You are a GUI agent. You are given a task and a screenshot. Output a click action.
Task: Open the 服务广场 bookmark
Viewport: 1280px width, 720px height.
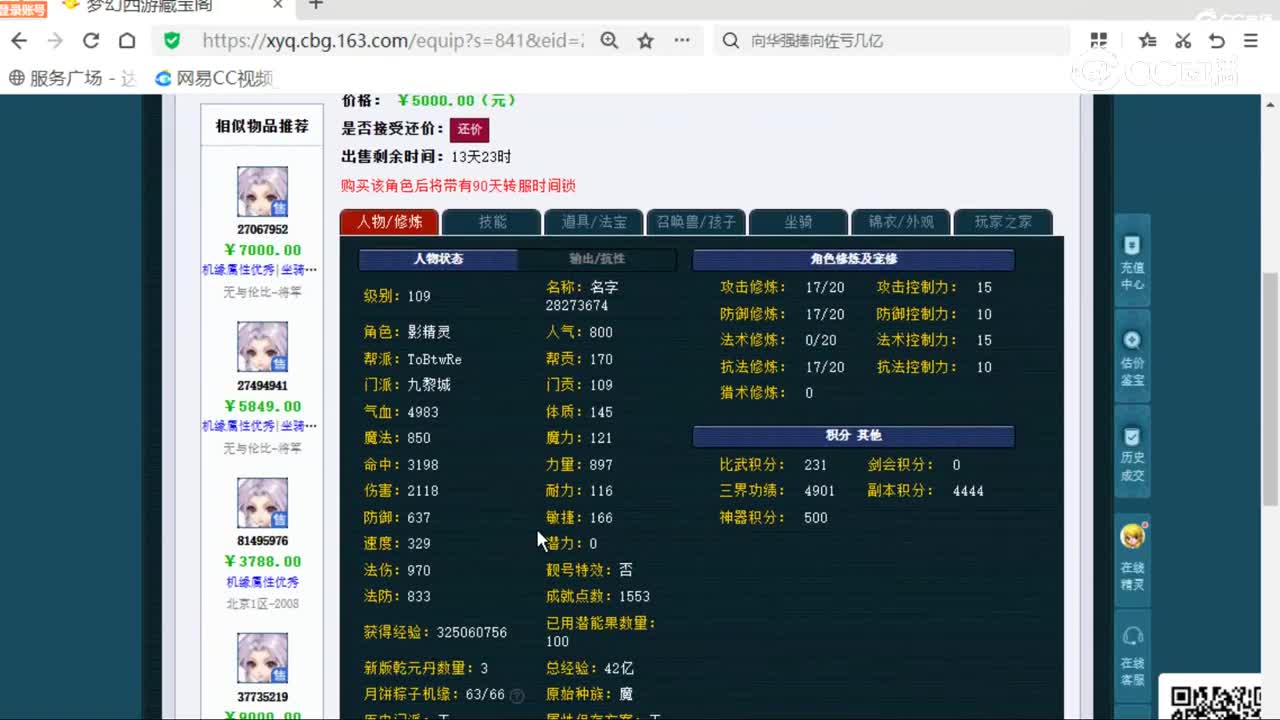(x=70, y=78)
